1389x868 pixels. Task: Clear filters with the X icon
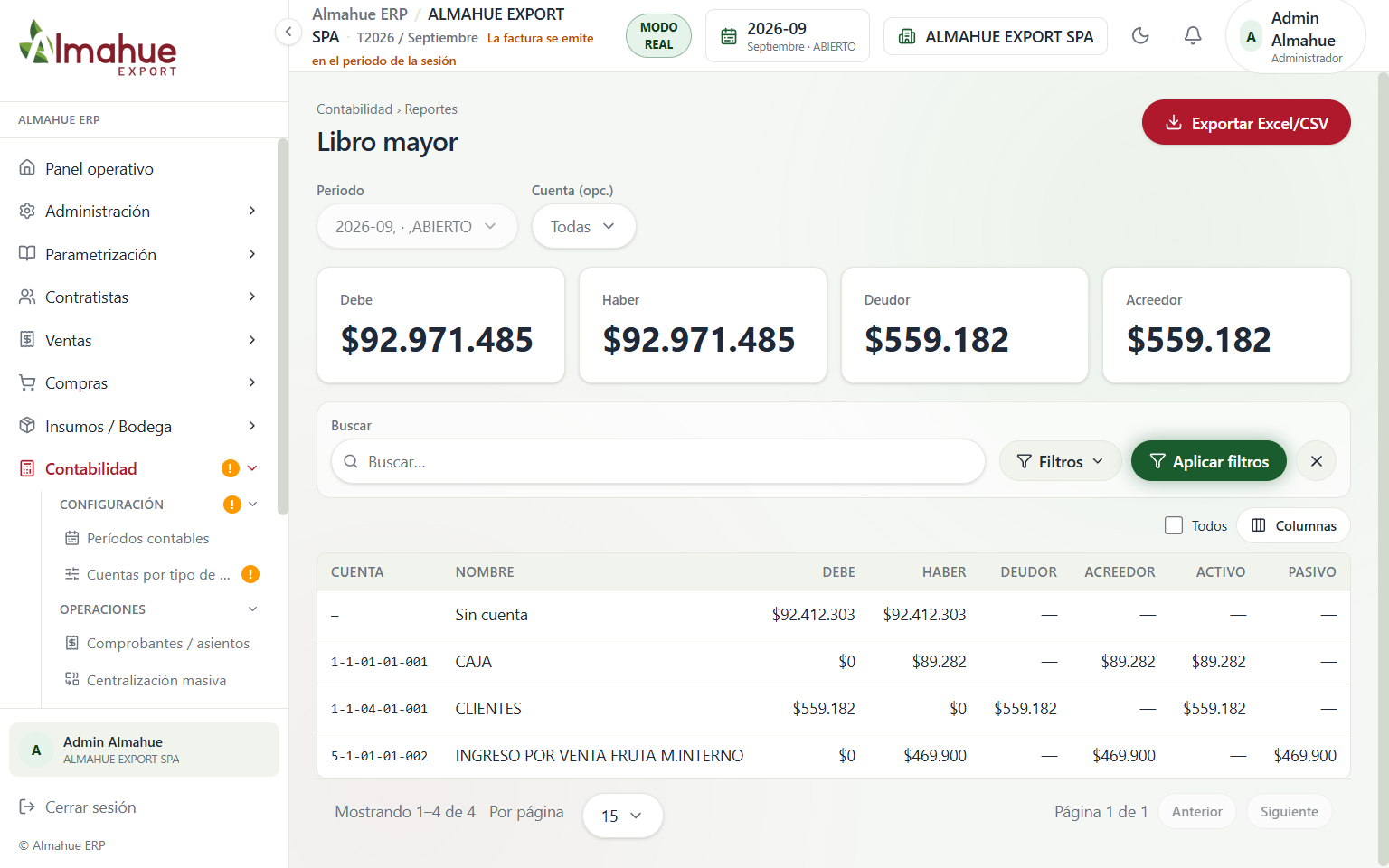[1316, 461]
